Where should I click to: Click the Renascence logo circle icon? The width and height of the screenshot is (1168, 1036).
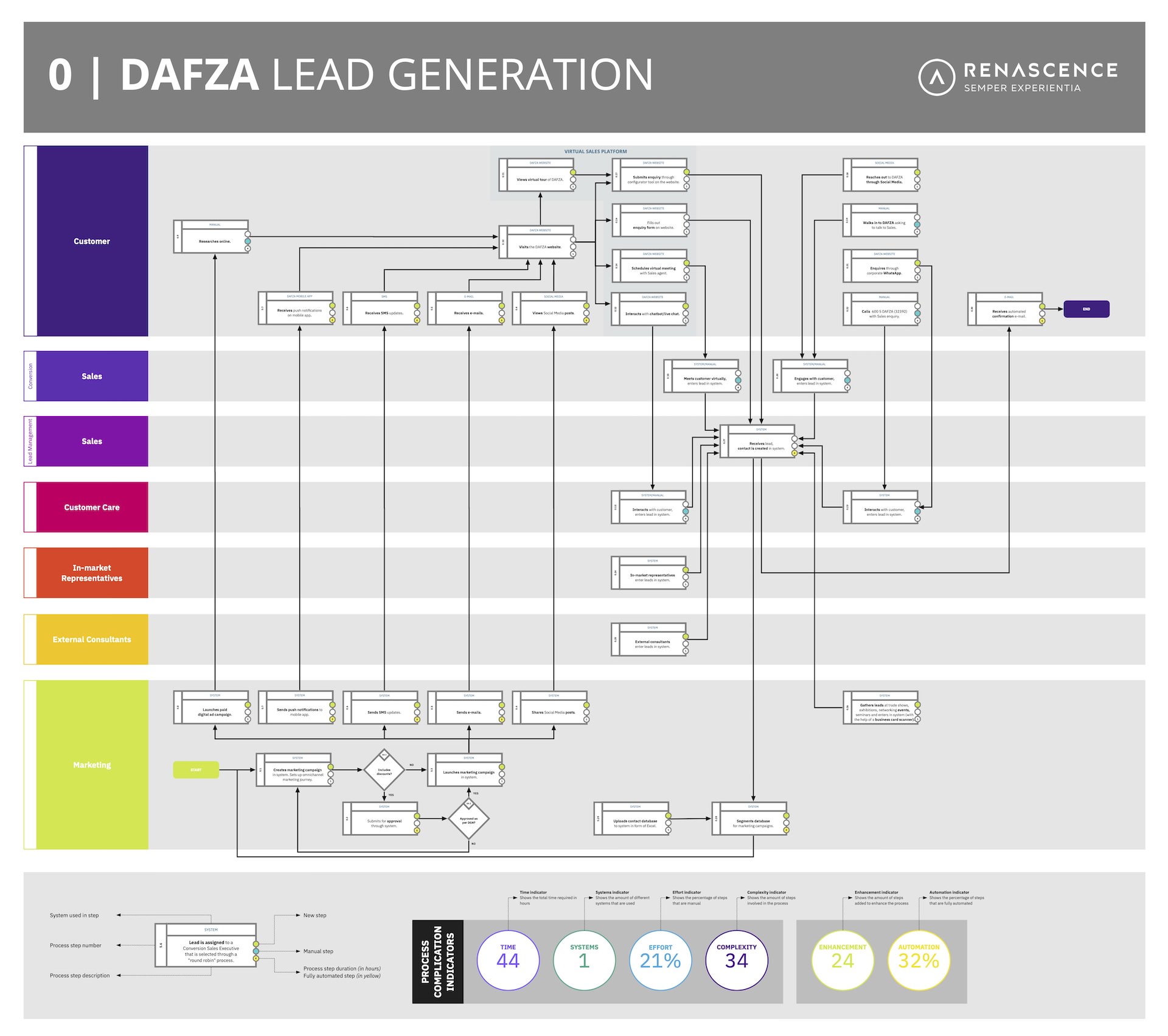[936, 77]
